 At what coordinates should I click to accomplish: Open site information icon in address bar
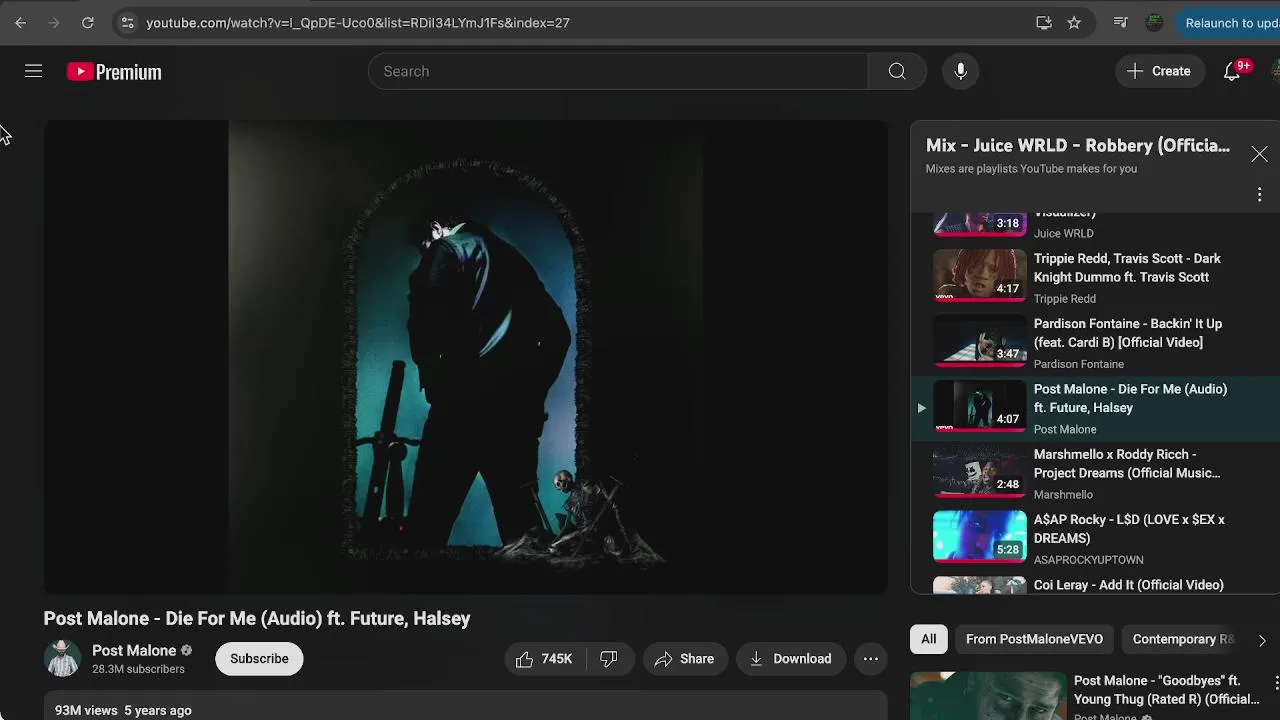[x=127, y=22]
